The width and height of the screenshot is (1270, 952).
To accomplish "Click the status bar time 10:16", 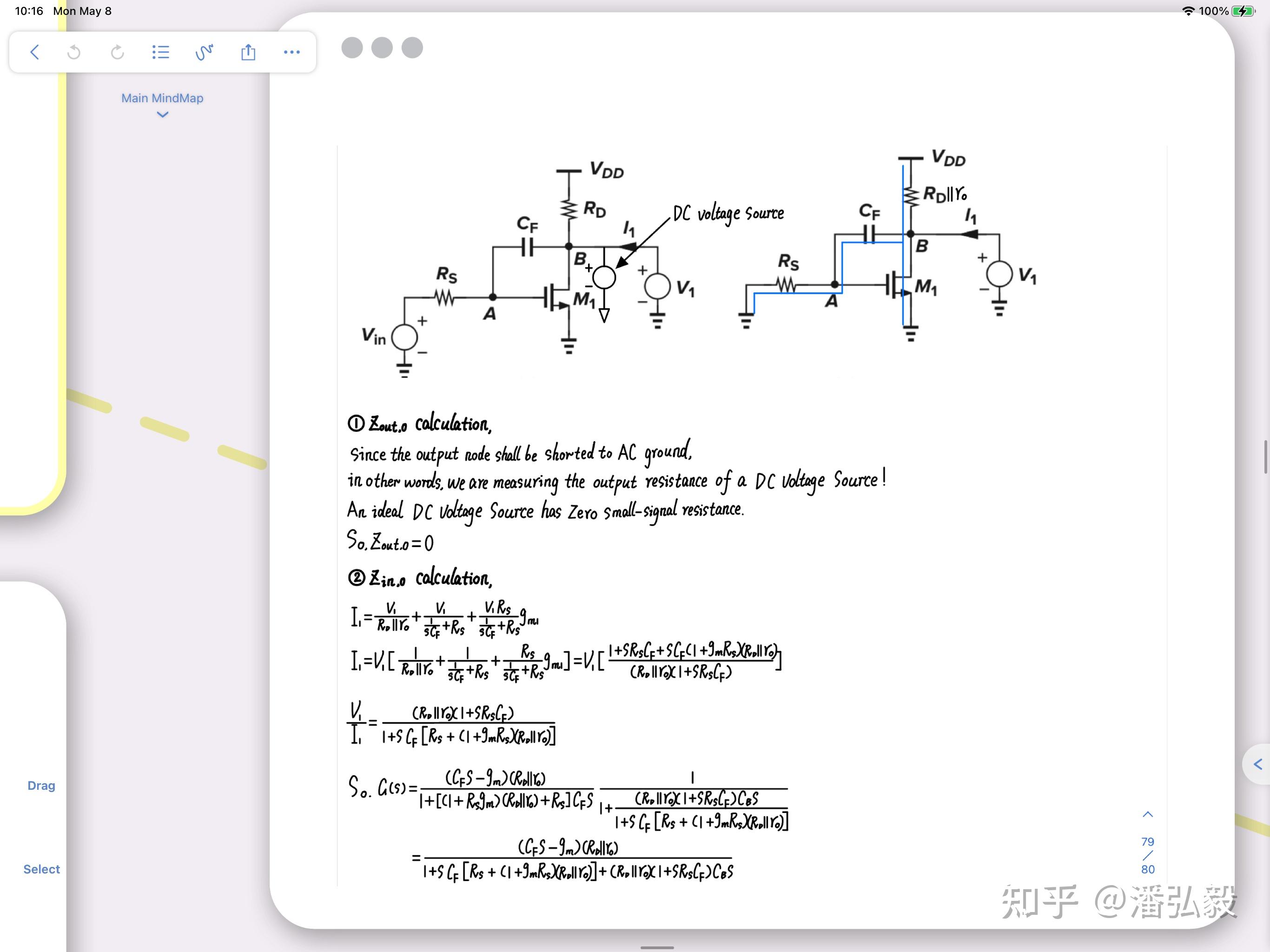I will [29, 11].
